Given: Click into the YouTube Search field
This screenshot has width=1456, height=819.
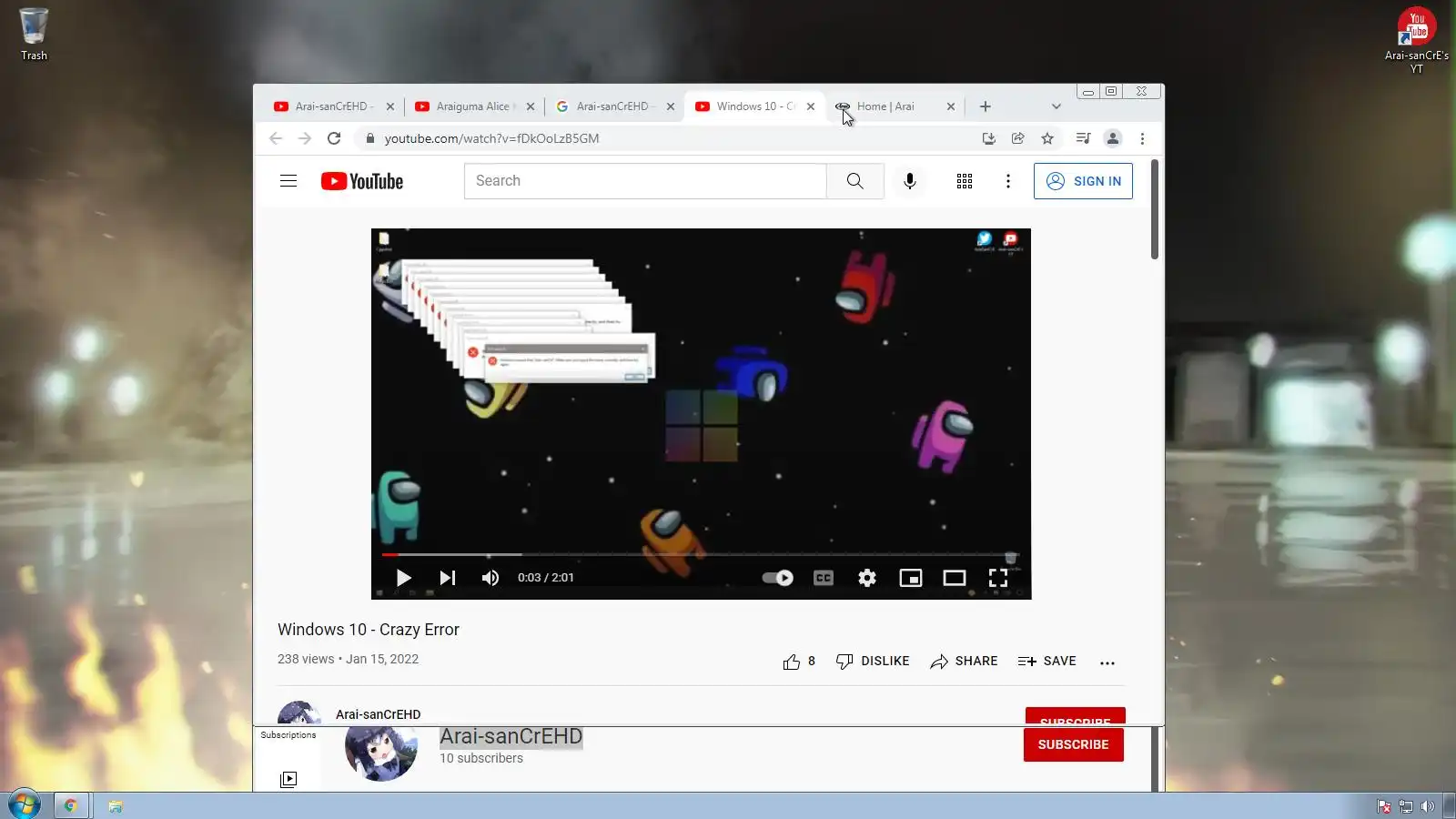Looking at the screenshot, I should [645, 181].
